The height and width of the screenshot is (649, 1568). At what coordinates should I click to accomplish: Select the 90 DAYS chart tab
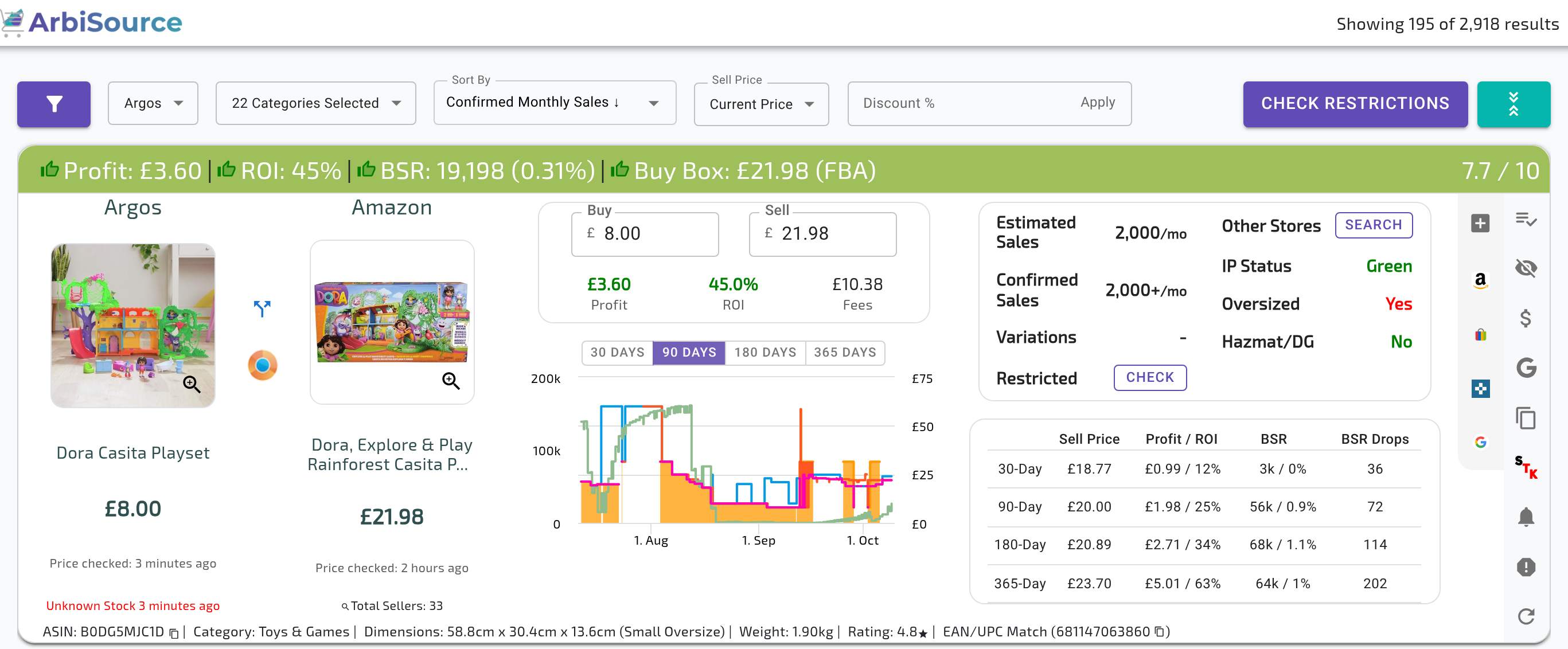[689, 353]
